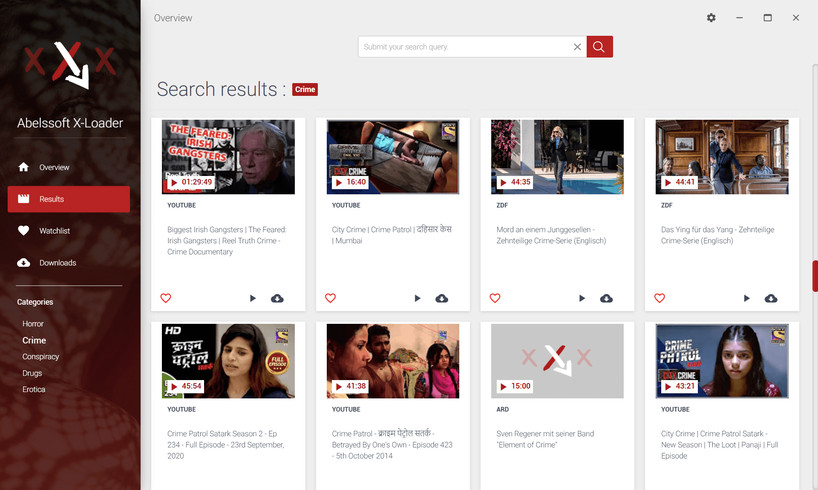Open the 44:35 ZDF poolside thumbnail
The width and height of the screenshot is (818, 490).
click(x=557, y=157)
